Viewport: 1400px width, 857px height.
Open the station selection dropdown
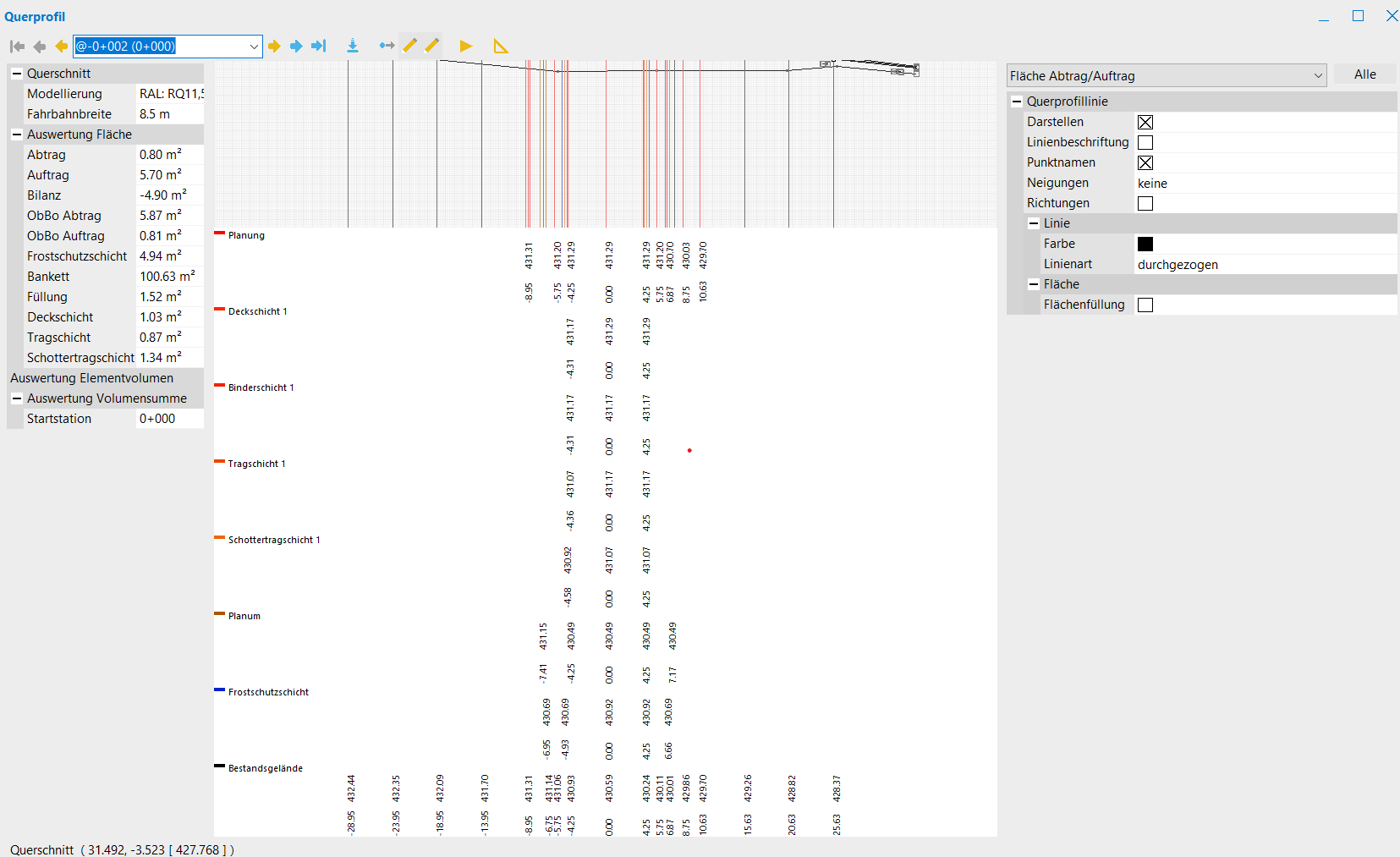[254, 47]
